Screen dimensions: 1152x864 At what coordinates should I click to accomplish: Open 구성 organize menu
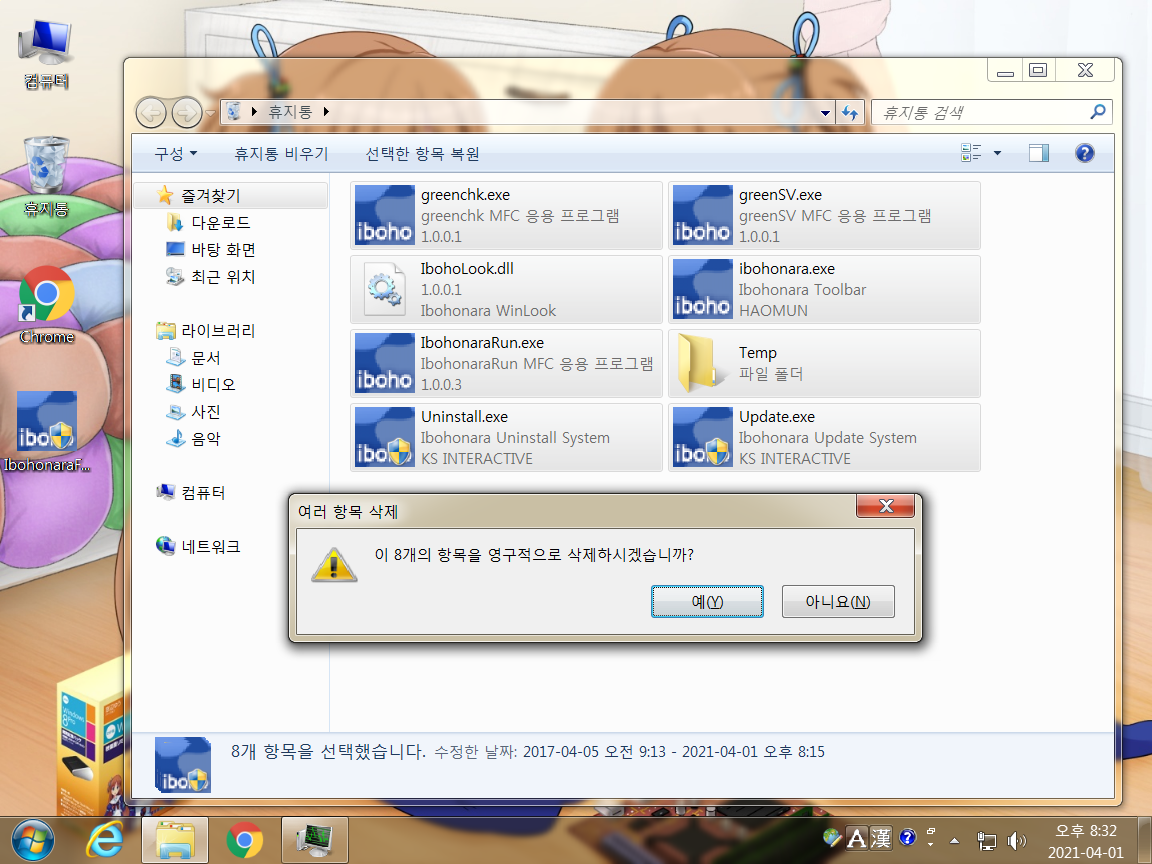point(176,154)
